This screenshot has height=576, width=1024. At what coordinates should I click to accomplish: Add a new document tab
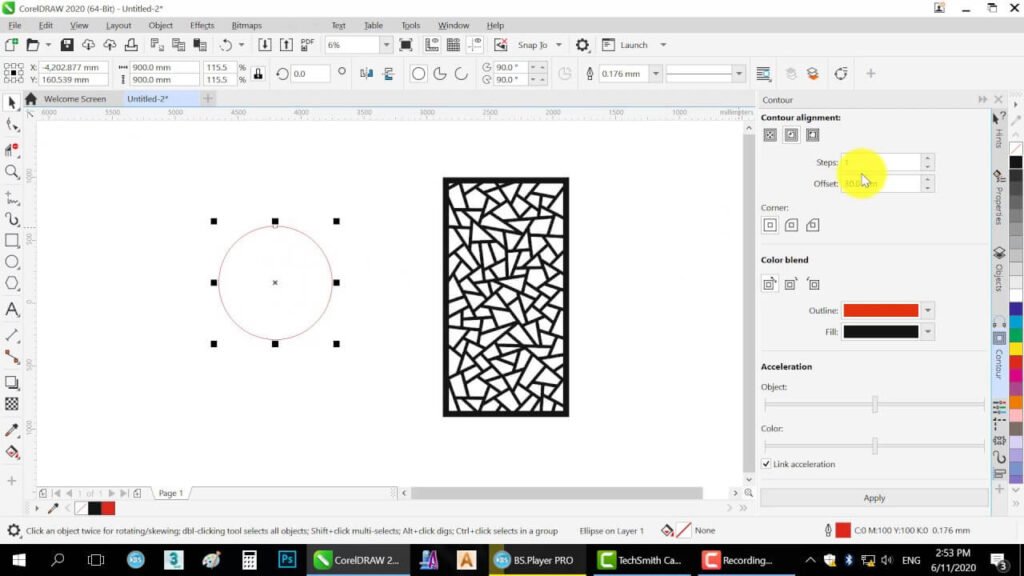208,99
